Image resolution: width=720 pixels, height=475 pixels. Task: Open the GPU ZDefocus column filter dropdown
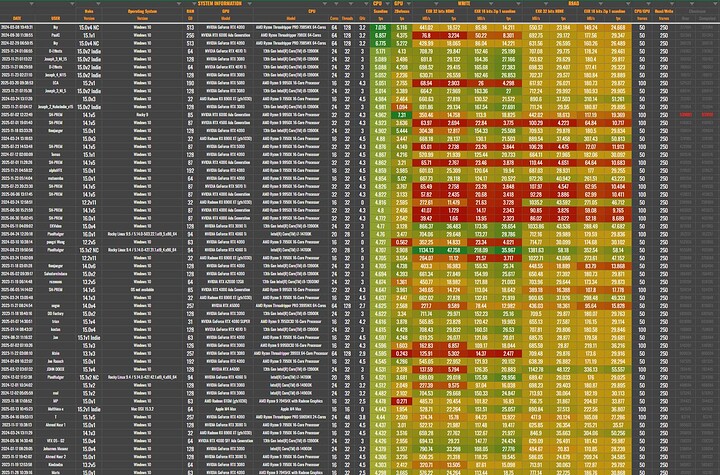[408, 4]
